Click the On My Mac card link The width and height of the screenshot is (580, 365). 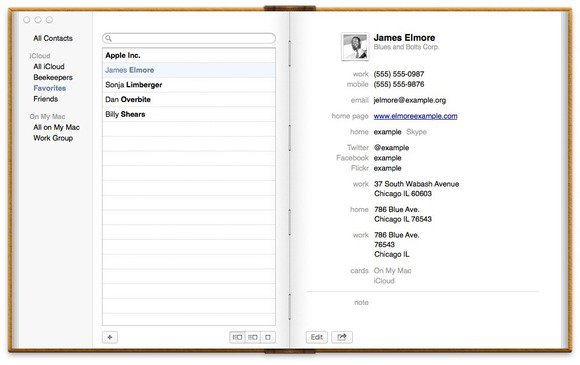(x=392, y=271)
